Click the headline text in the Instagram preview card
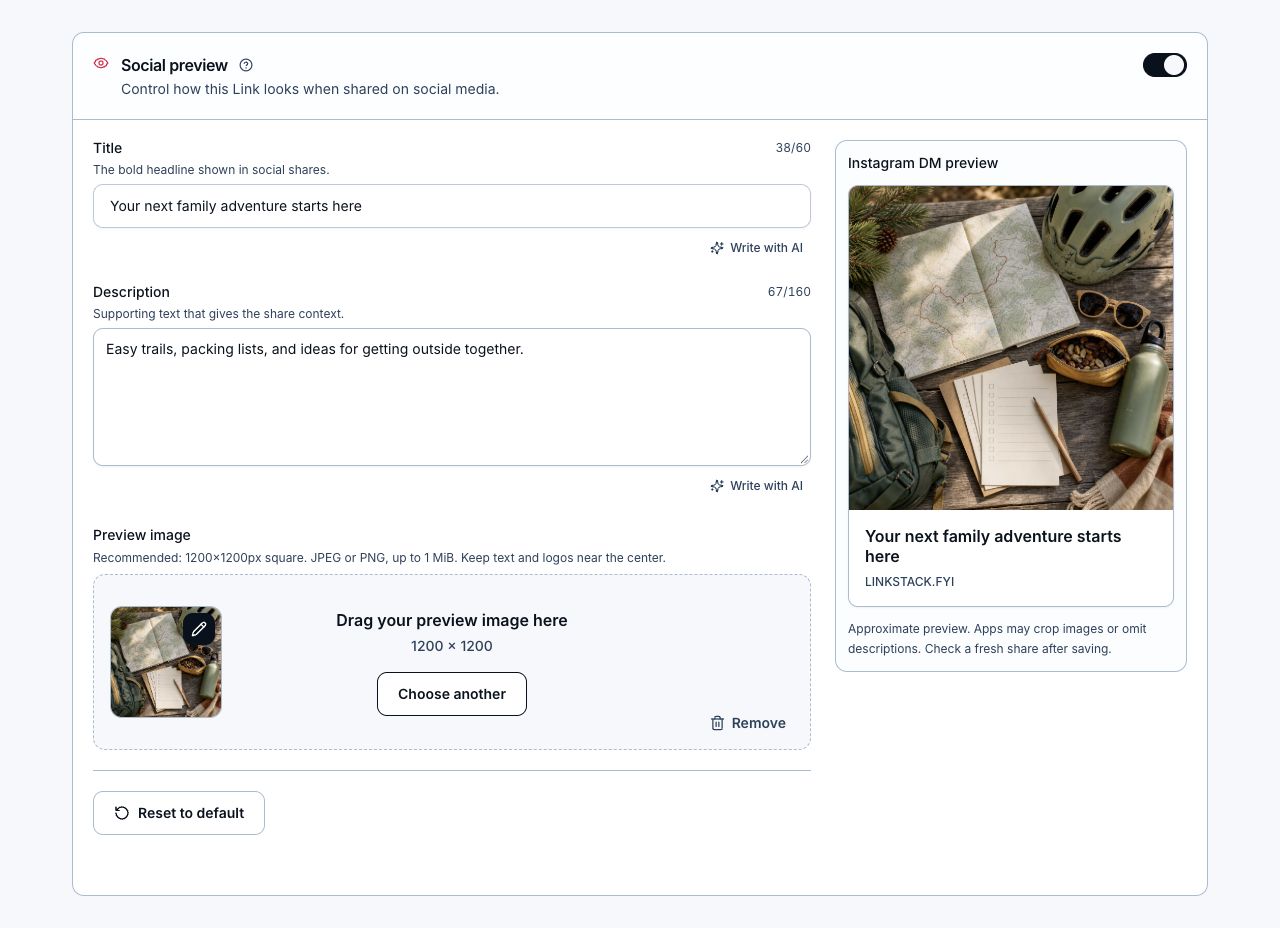The height and width of the screenshot is (928, 1280). [993, 546]
